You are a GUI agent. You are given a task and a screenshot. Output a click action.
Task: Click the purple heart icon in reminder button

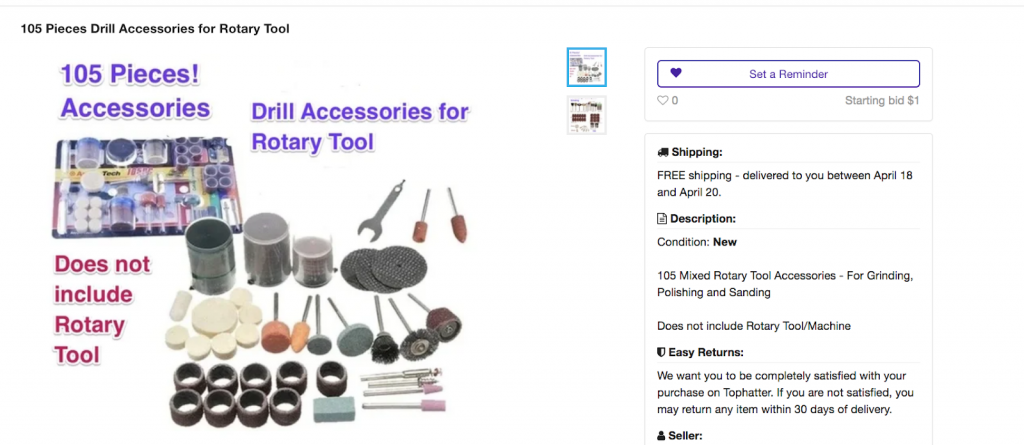coord(676,73)
